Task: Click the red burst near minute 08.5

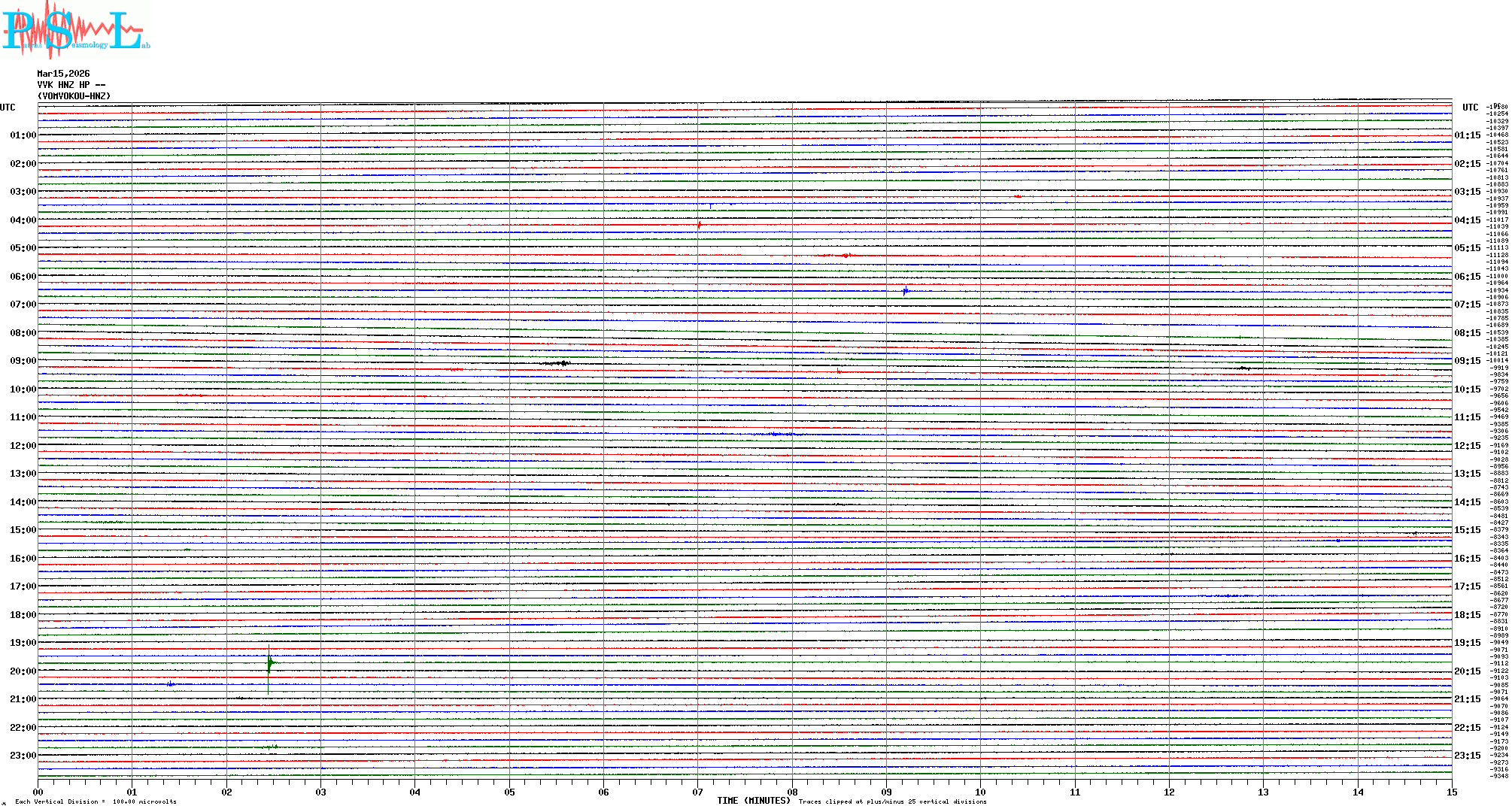Action: pos(845,256)
